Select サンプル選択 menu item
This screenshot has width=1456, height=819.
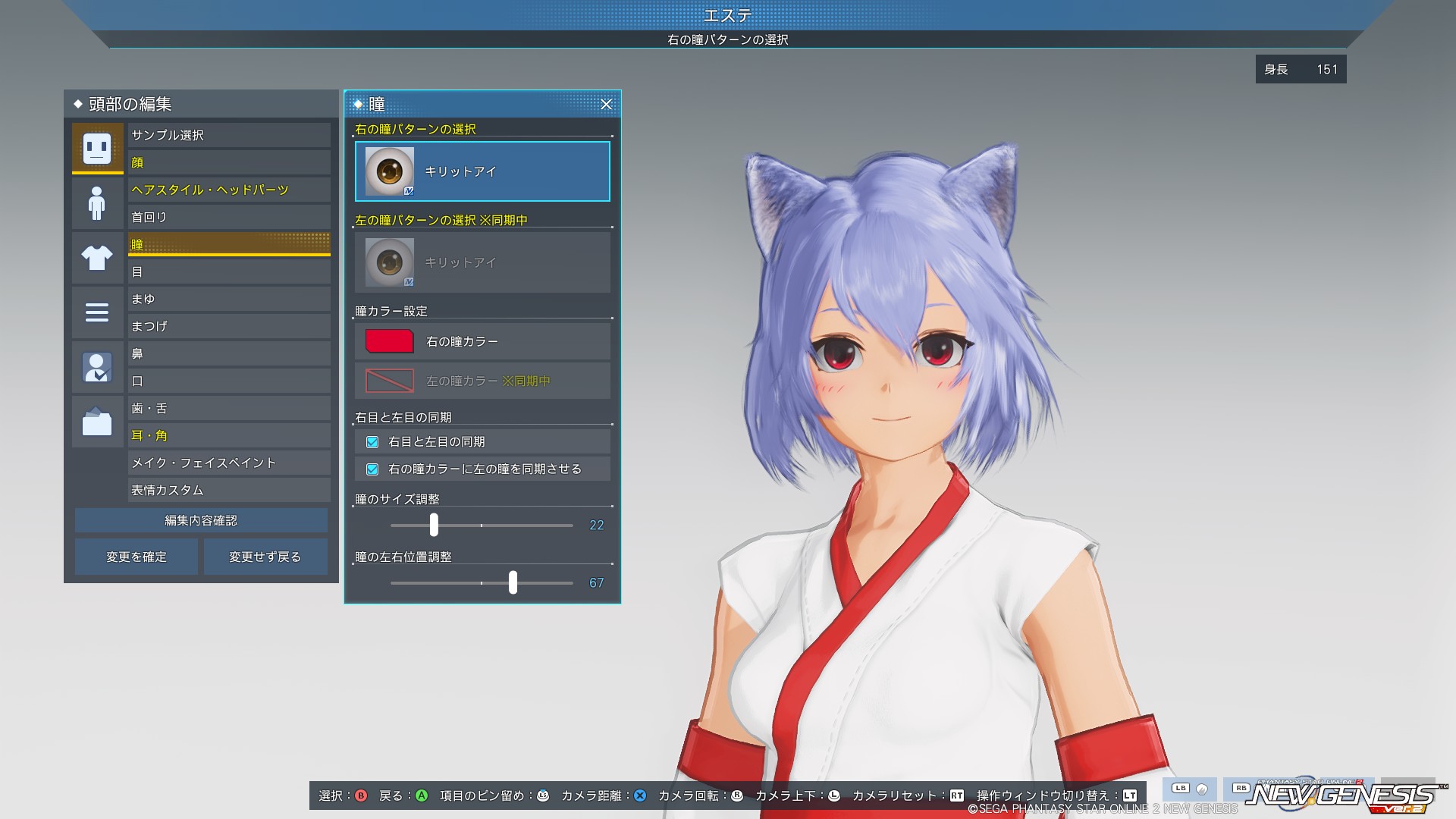point(229,135)
